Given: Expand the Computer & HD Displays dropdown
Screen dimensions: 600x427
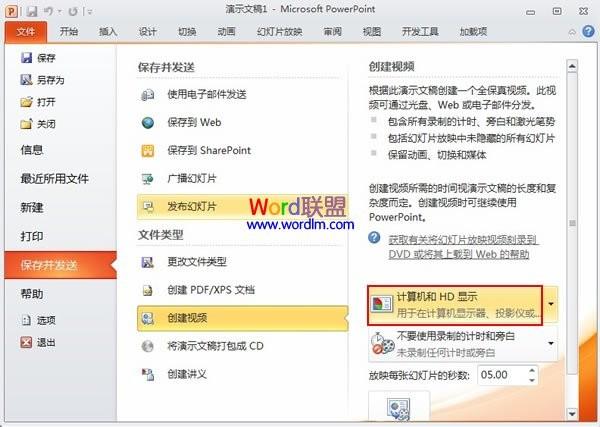Looking at the screenshot, I should click(551, 305).
